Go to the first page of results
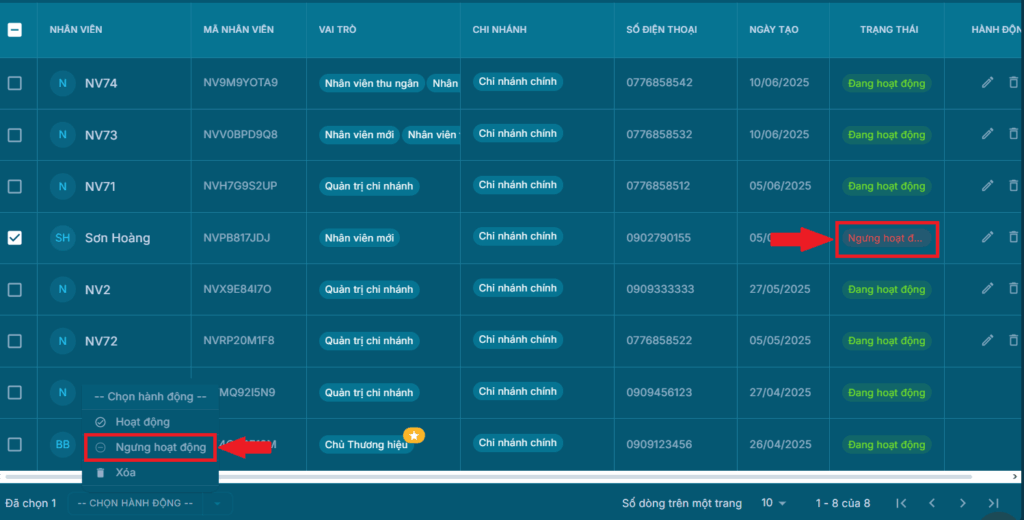The width and height of the screenshot is (1024, 520). tap(901, 503)
